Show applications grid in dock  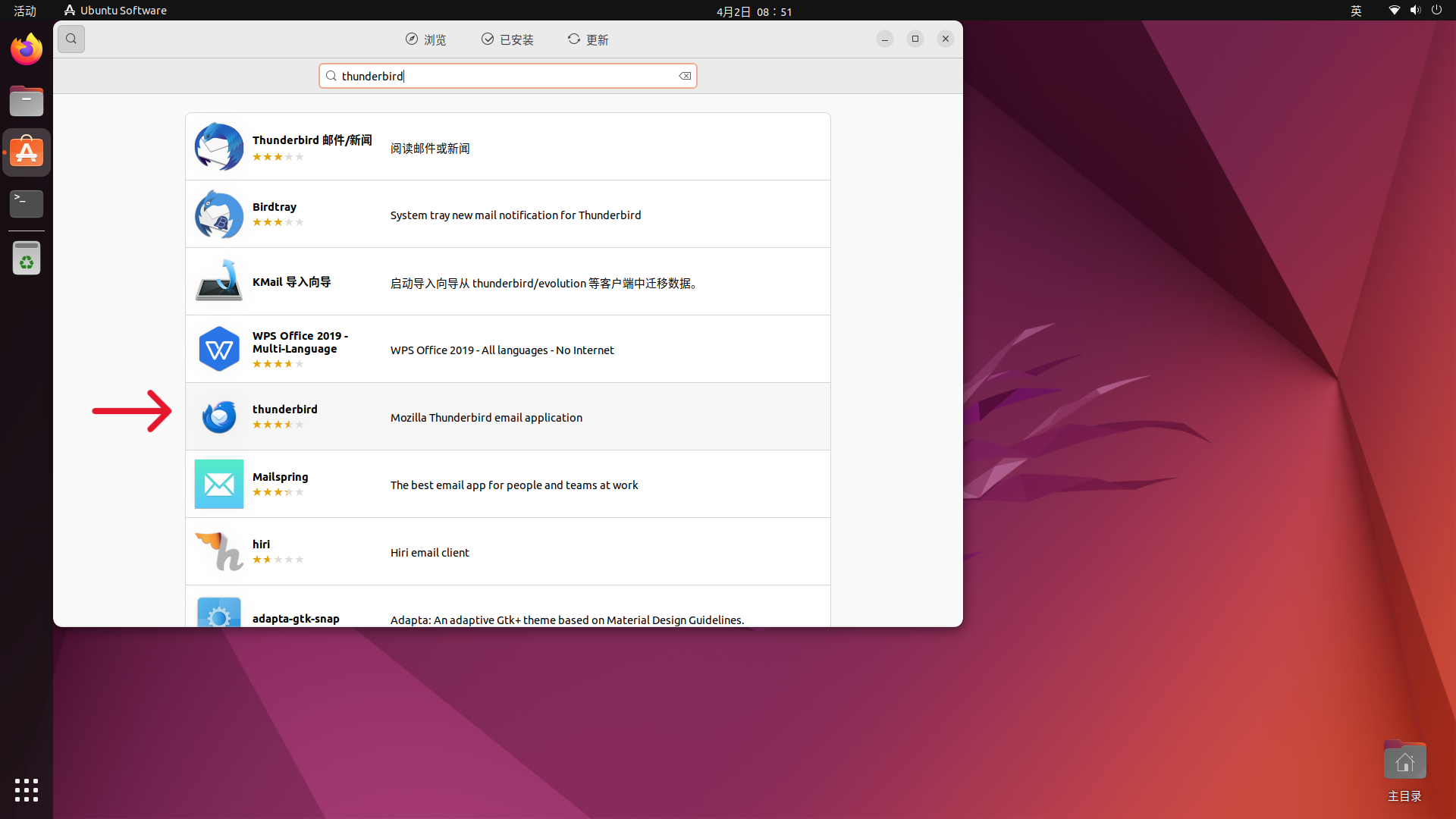(x=27, y=790)
